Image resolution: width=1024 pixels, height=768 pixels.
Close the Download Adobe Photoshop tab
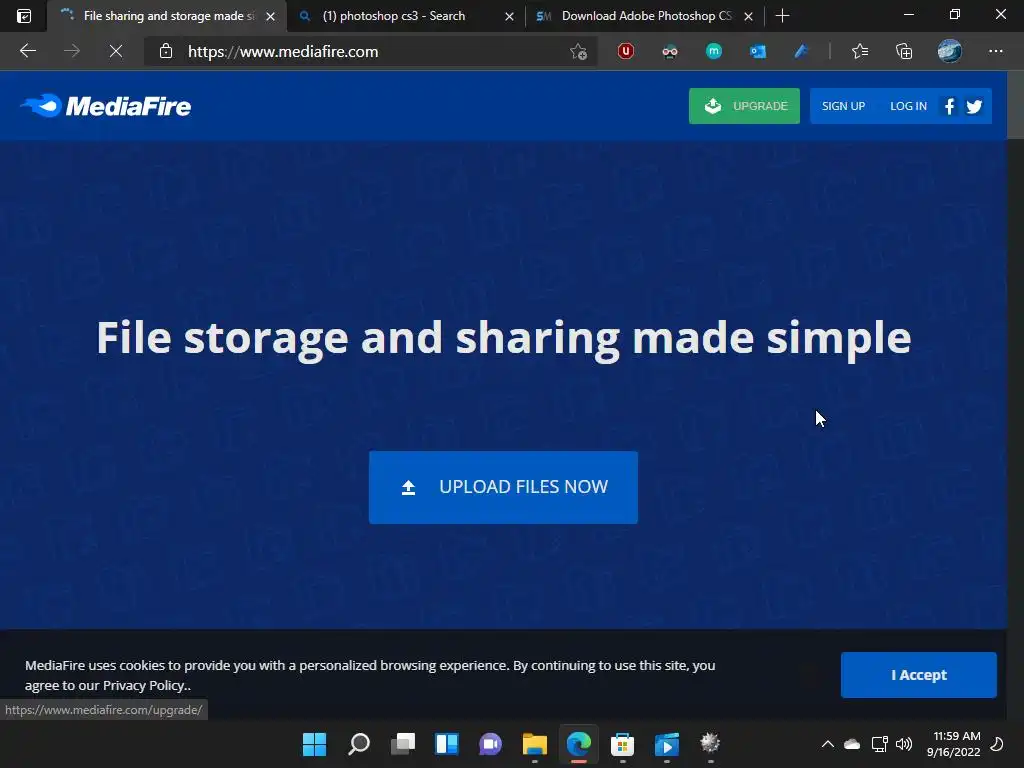[x=748, y=16]
